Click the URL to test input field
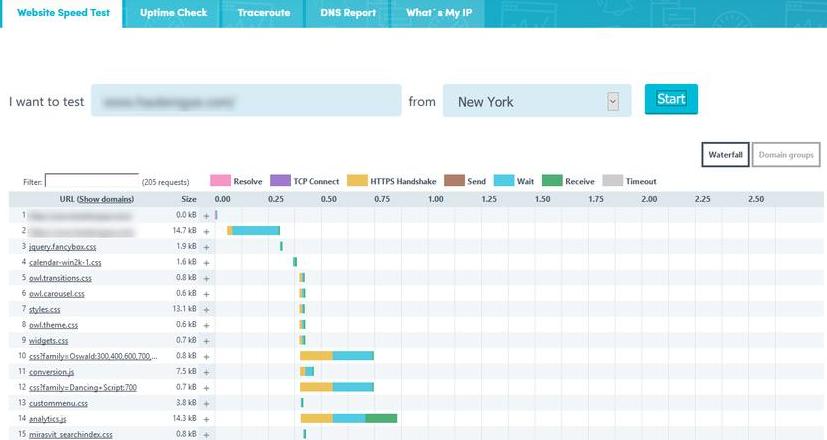This screenshot has height=440, width=827. pos(246,100)
